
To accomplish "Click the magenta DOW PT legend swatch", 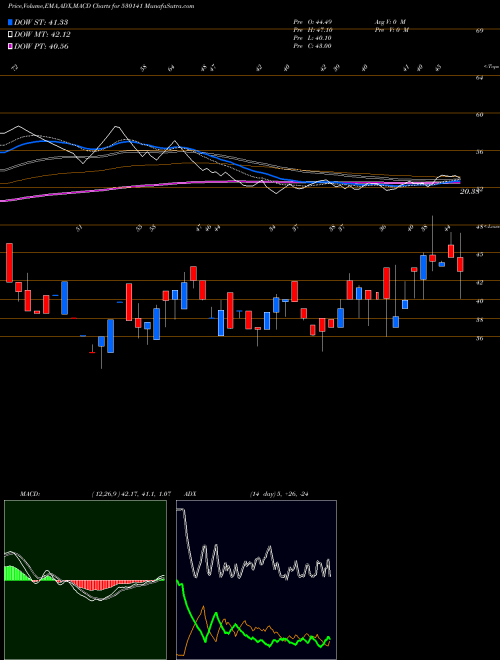I will (x=10, y=46).
